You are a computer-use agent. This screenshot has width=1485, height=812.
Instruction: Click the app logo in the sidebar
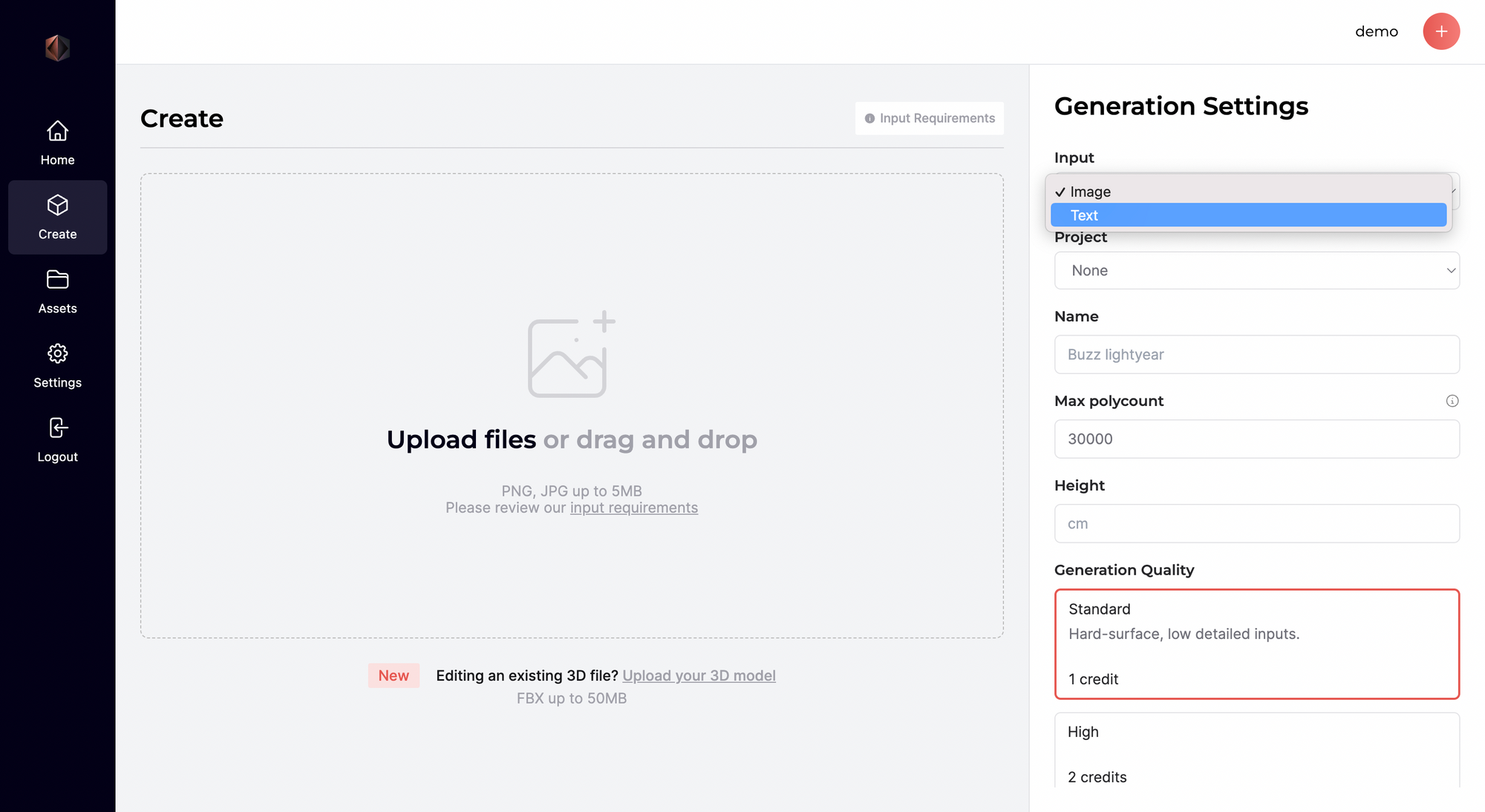57,48
